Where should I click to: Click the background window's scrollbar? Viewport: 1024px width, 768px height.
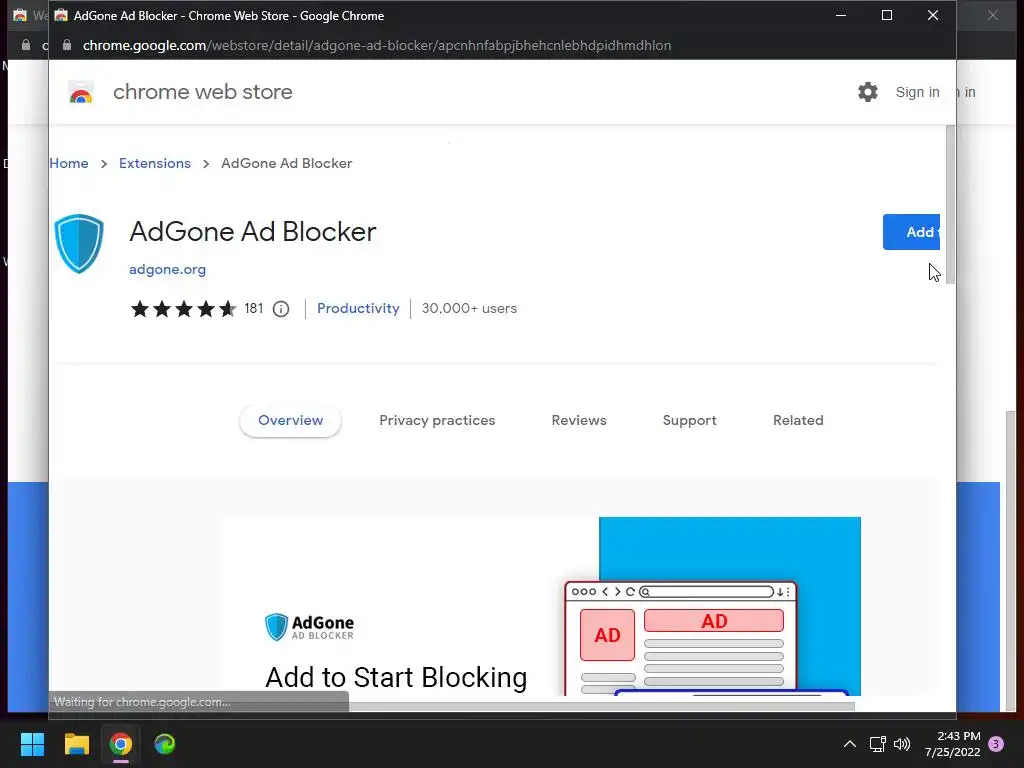(1011, 560)
